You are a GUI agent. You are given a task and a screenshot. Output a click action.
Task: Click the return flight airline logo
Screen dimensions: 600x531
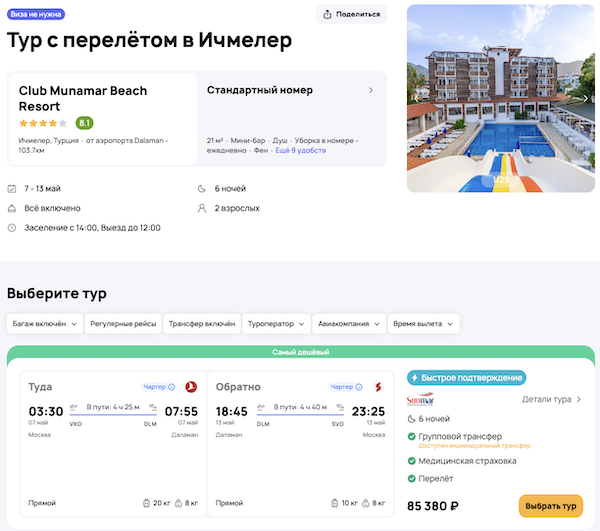coord(378,387)
